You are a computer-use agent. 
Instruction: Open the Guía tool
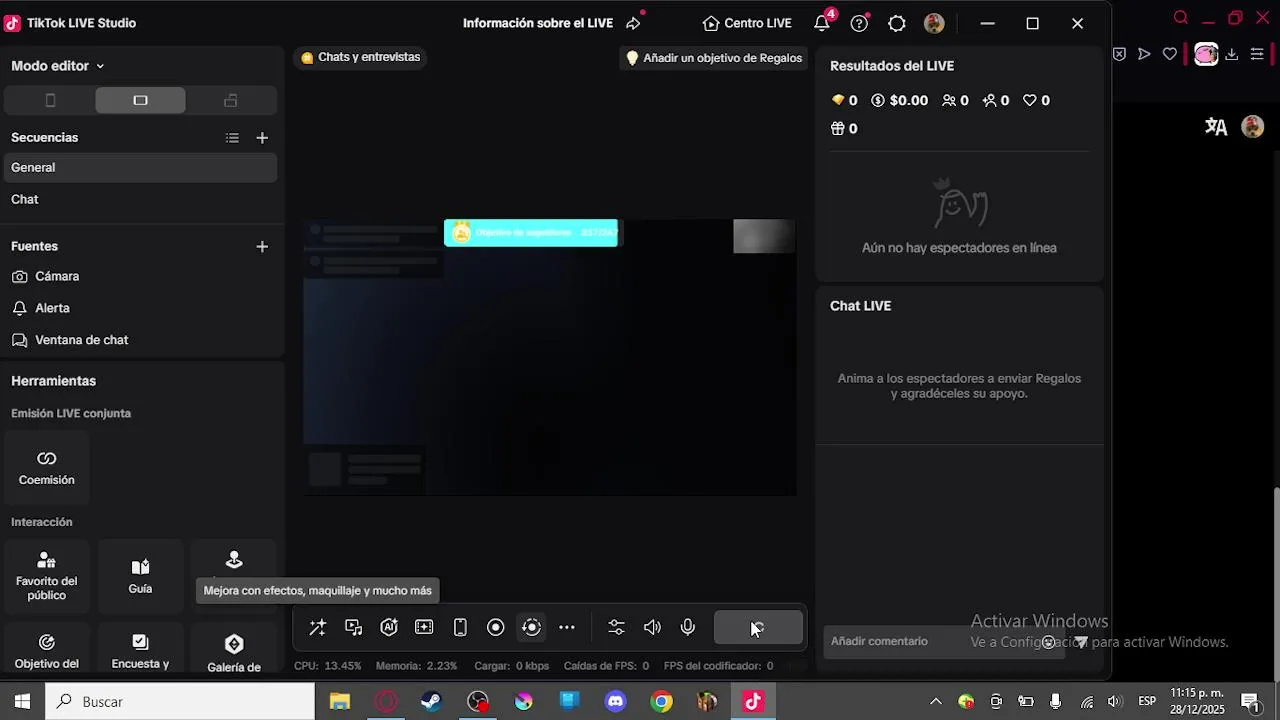point(140,576)
